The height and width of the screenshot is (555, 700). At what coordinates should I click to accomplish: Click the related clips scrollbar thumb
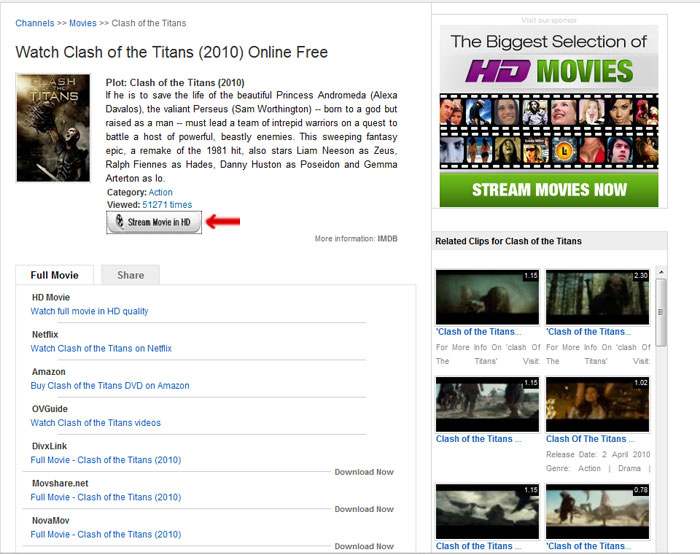pos(661,312)
